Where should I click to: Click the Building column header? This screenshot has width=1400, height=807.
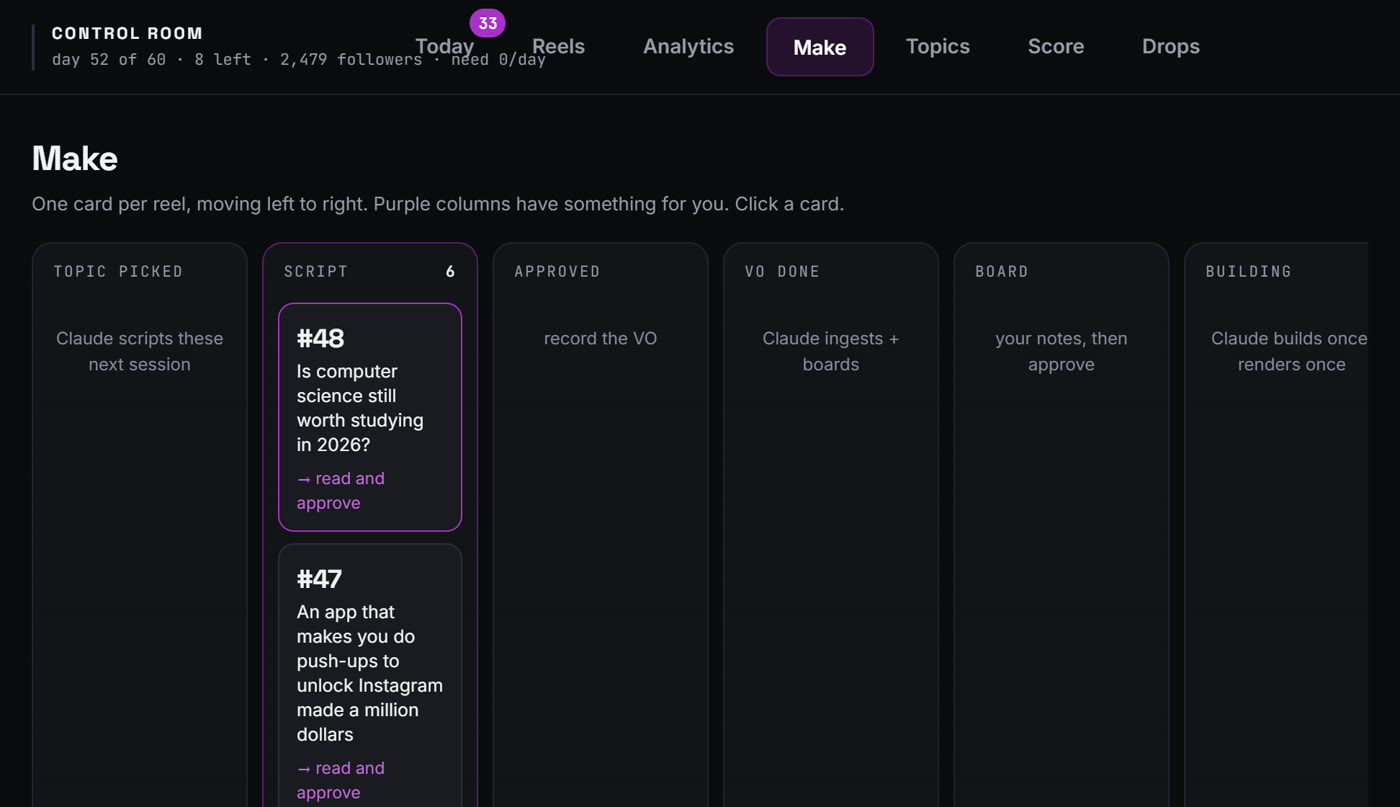pos(1249,271)
